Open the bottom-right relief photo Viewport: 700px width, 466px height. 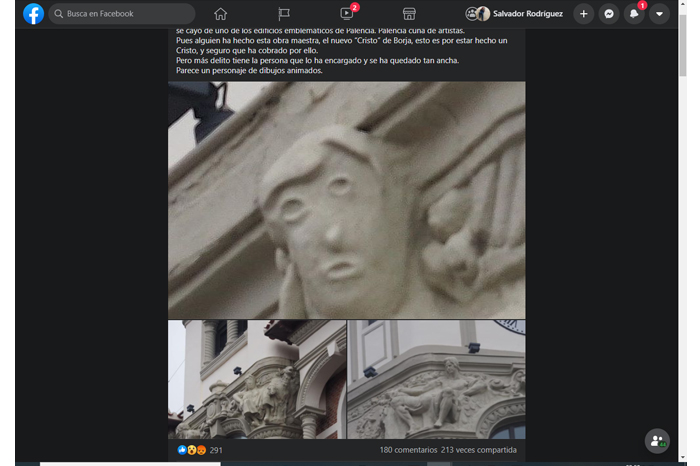tap(436, 379)
